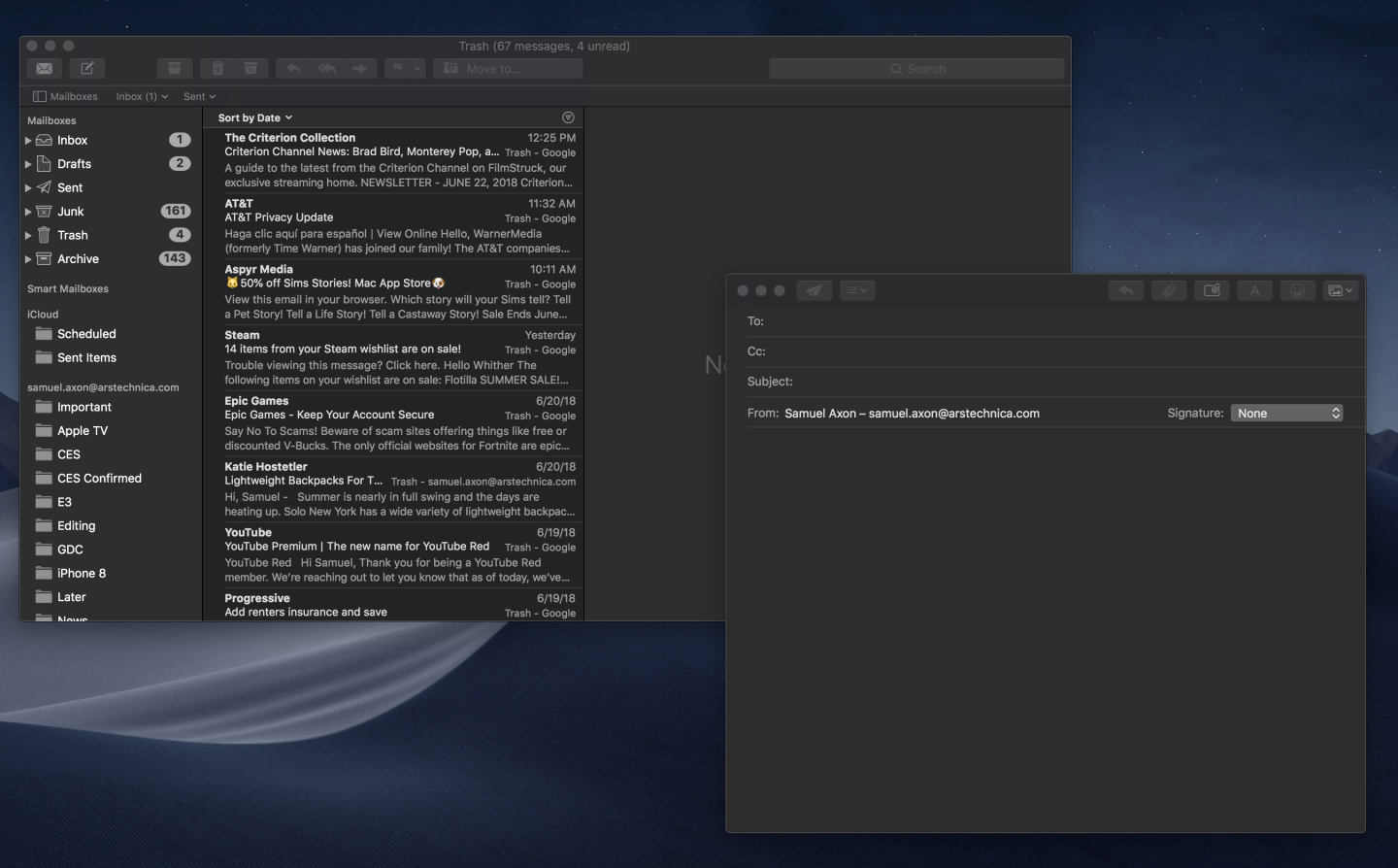This screenshot has width=1398, height=868.
Task: Expand the Trash disclosure triangle
Action: 28,235
